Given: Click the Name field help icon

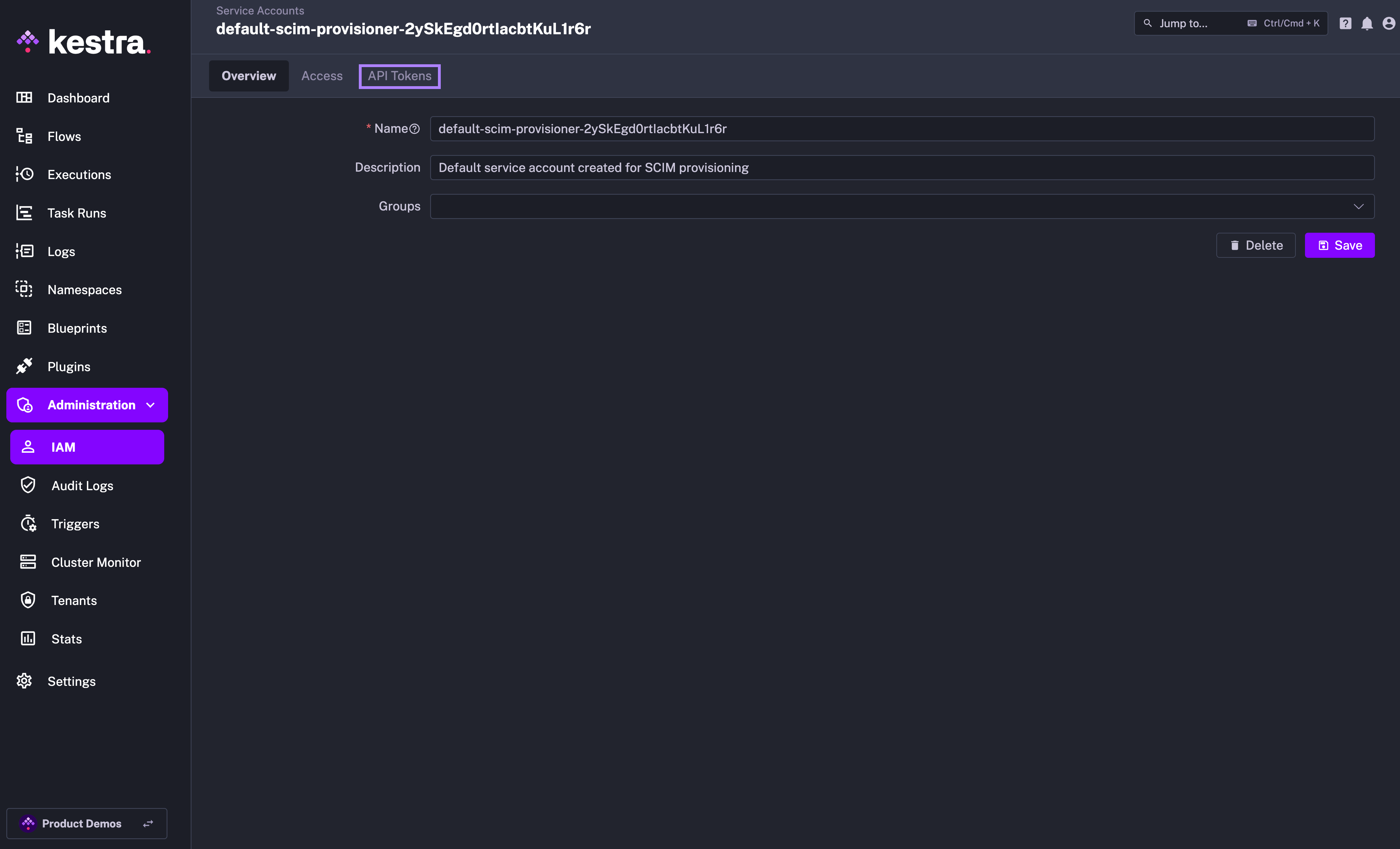Looking at the screenshot, I should (x=415, y=129).
